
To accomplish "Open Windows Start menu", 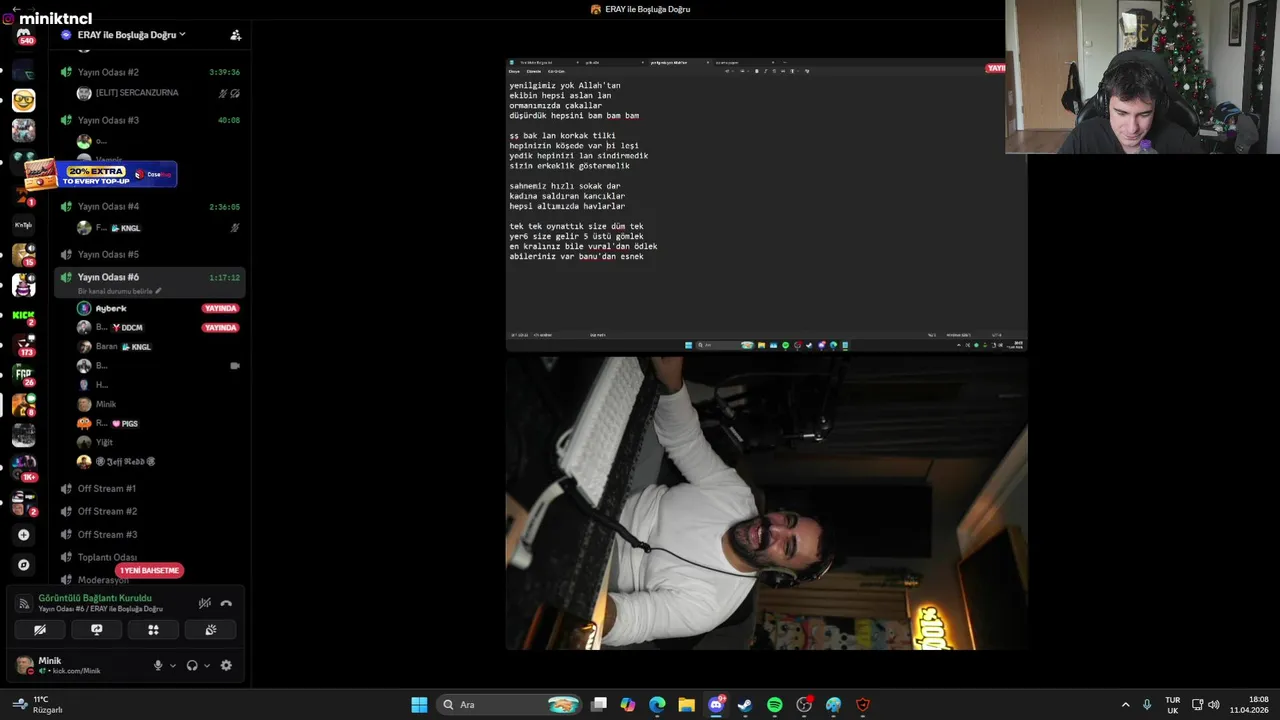I will coord(419,705).
